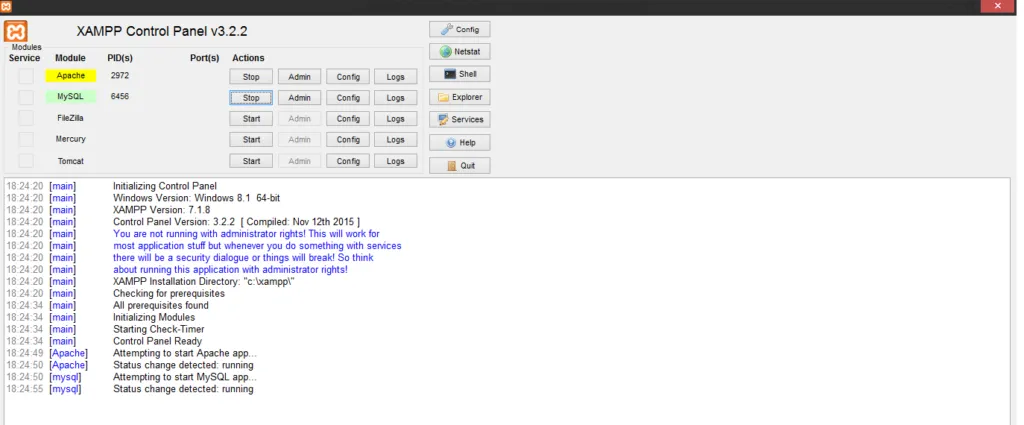View Apache Logs
This screenshot has width=1024, height=425.
[396, 76]
